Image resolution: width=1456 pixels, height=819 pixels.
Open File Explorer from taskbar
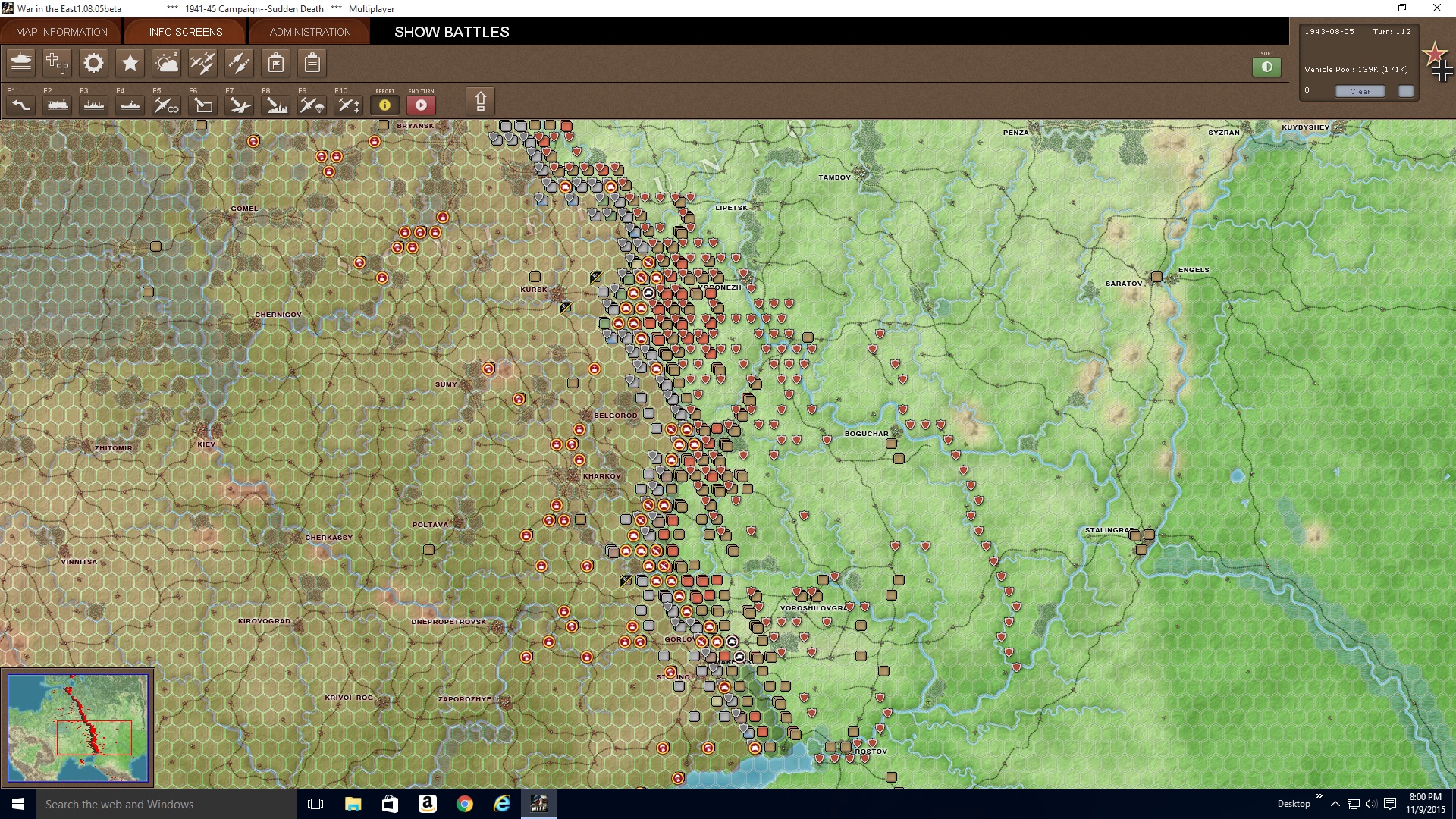[353, 804]
